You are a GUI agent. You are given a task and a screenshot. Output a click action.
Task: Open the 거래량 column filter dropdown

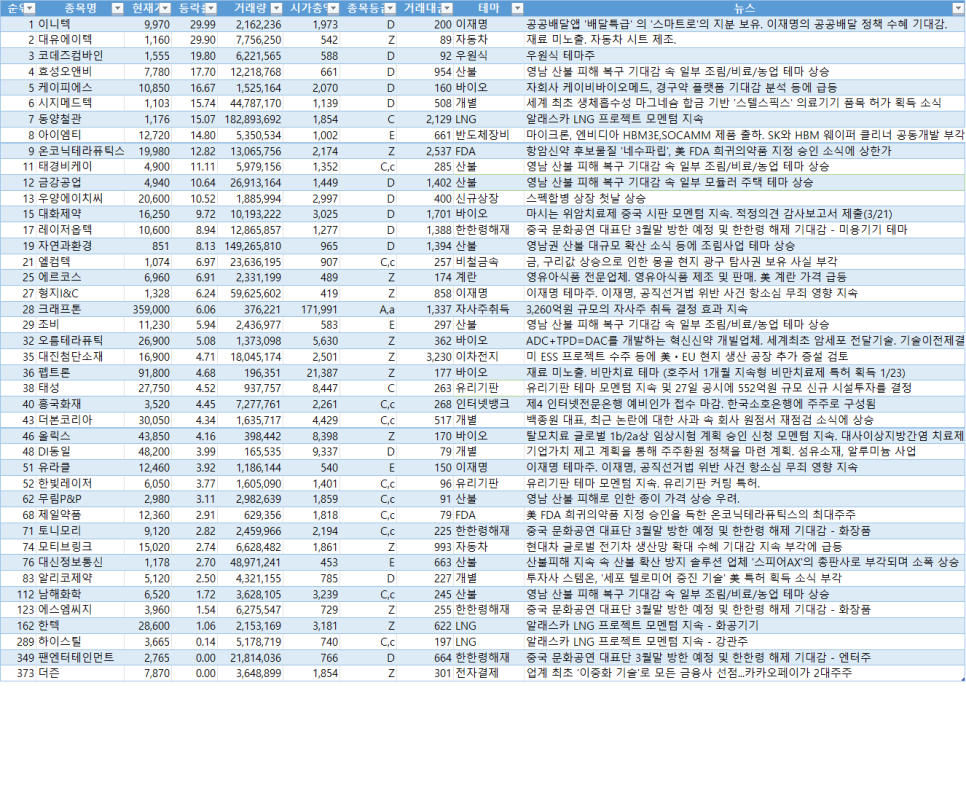point(277,8)
